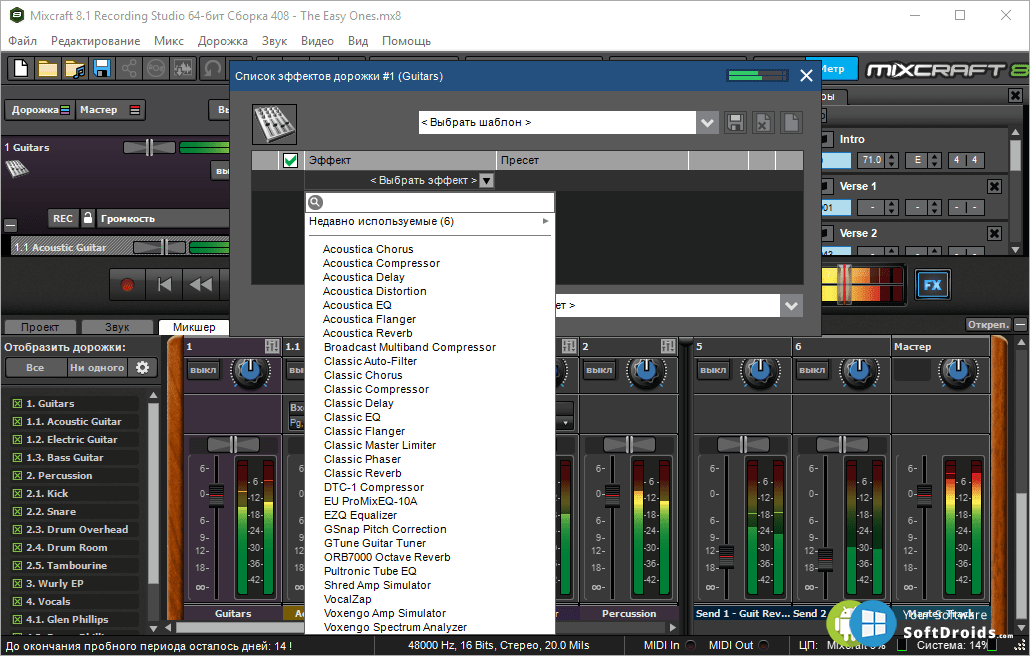The image size is (1030, 656).
Task: Toggle visibility of 1.2. Electric Guitar
Action: coord(17,440)
